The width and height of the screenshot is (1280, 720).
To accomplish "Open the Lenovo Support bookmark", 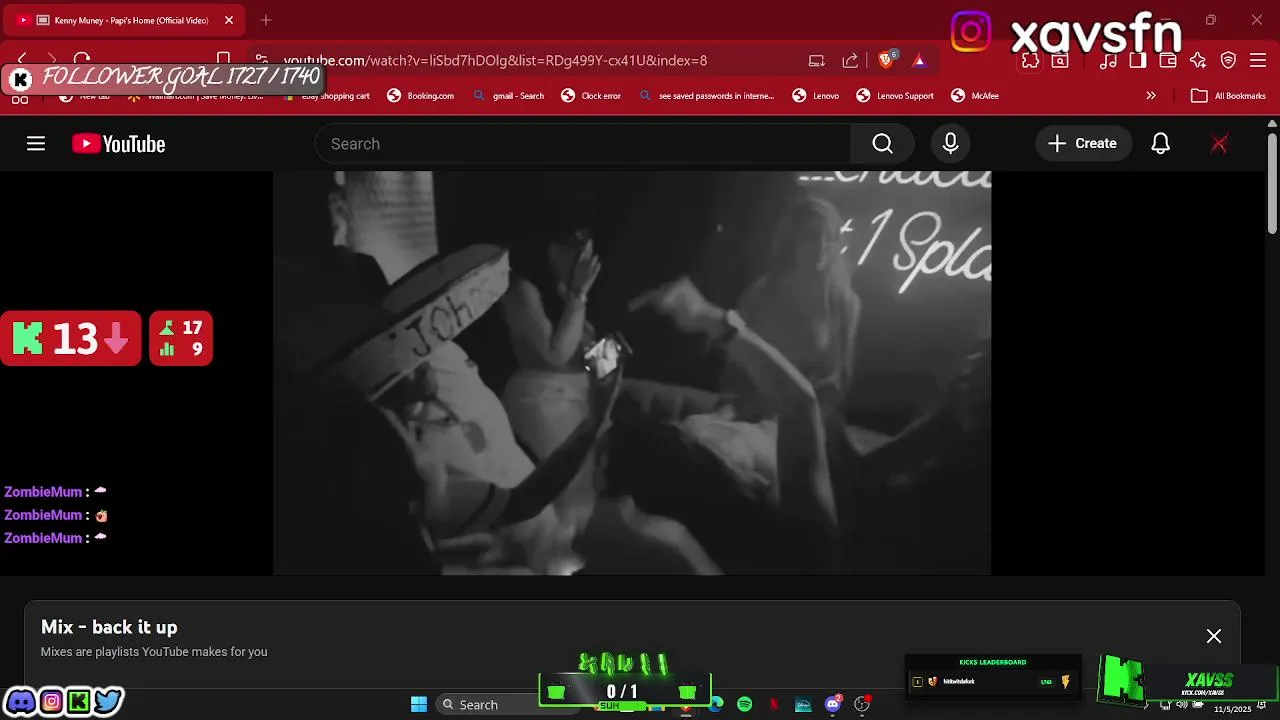I will point(896,96).
